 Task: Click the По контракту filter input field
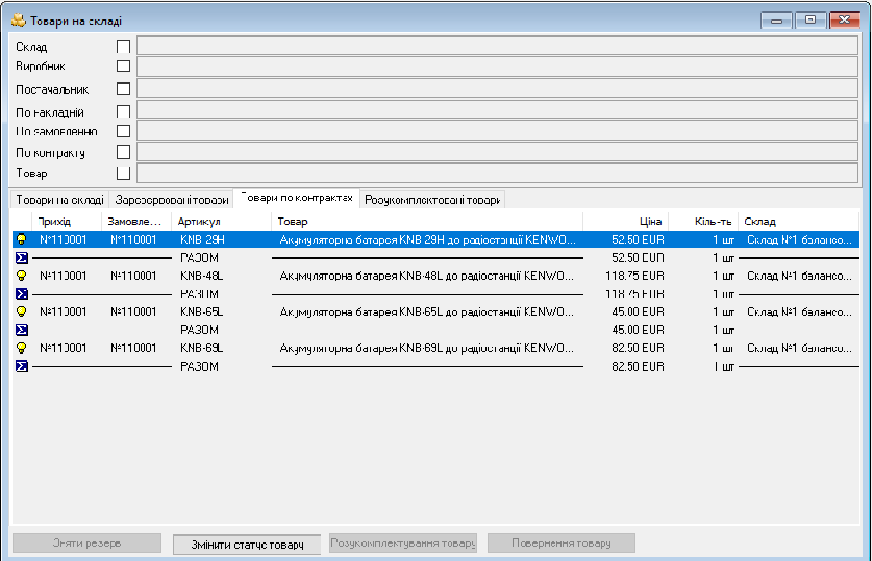(x=497, y=152)
